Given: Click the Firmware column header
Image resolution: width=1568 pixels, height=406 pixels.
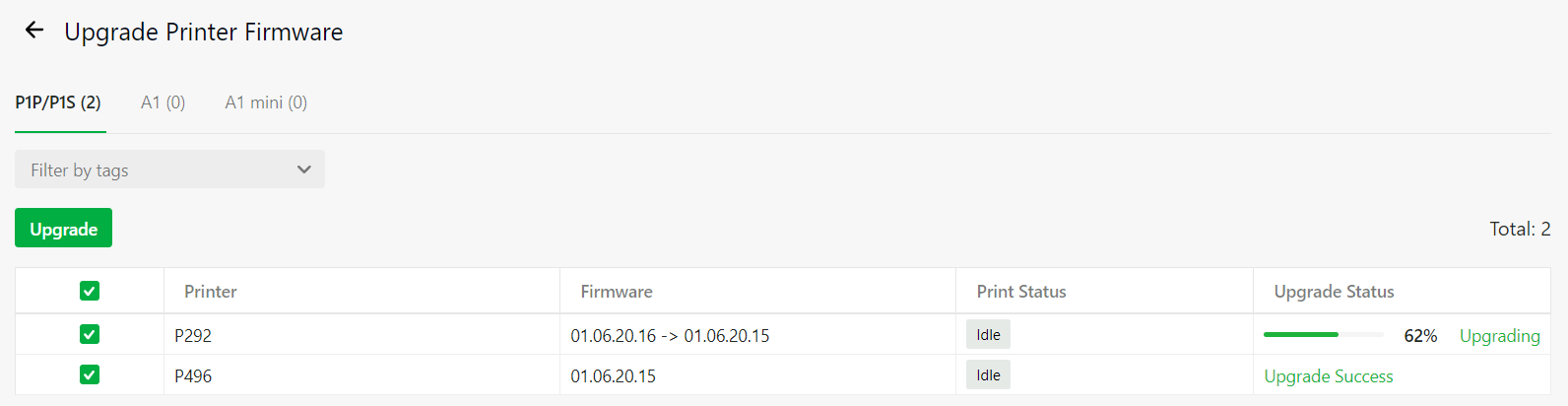Looking at the screenshot, I should click(x=617, y=292).
